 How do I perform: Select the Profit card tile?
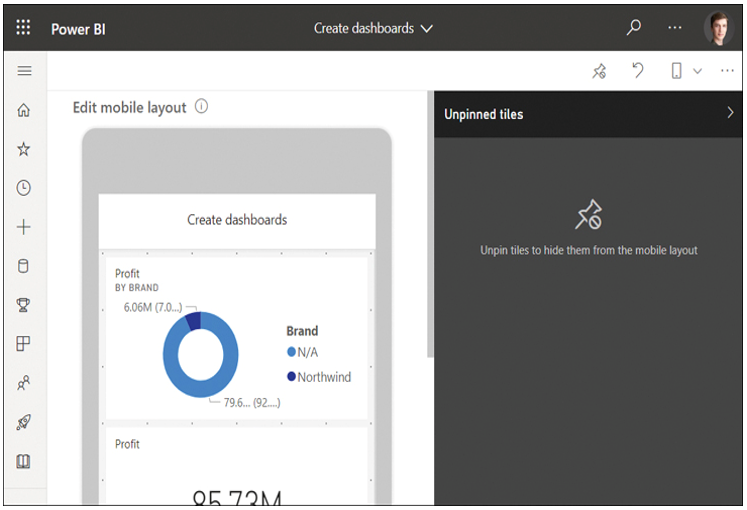237,465
